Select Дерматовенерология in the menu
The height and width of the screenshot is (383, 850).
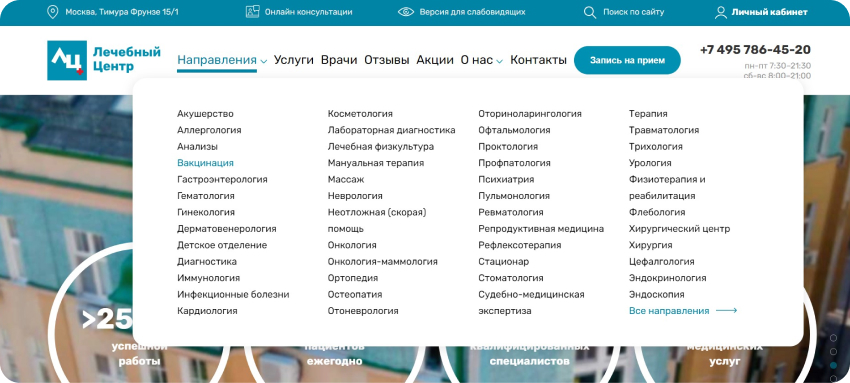[227, 229]
